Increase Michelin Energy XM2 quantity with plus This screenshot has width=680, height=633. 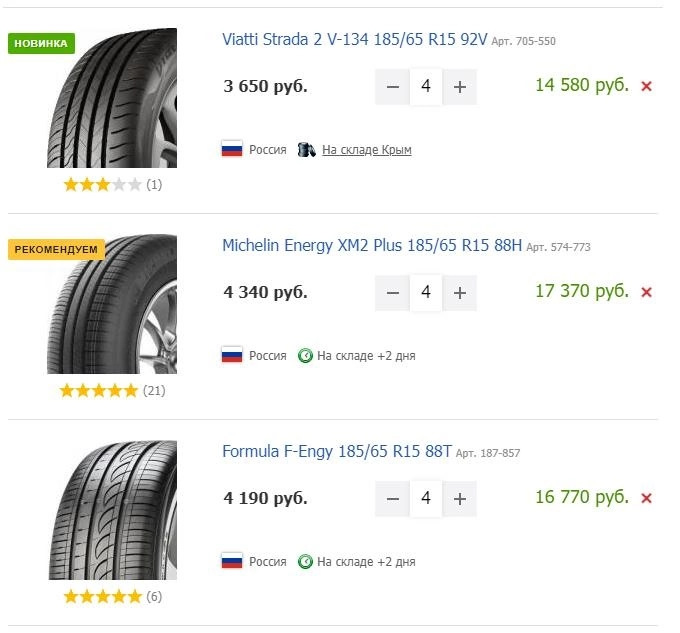[460, 293]
